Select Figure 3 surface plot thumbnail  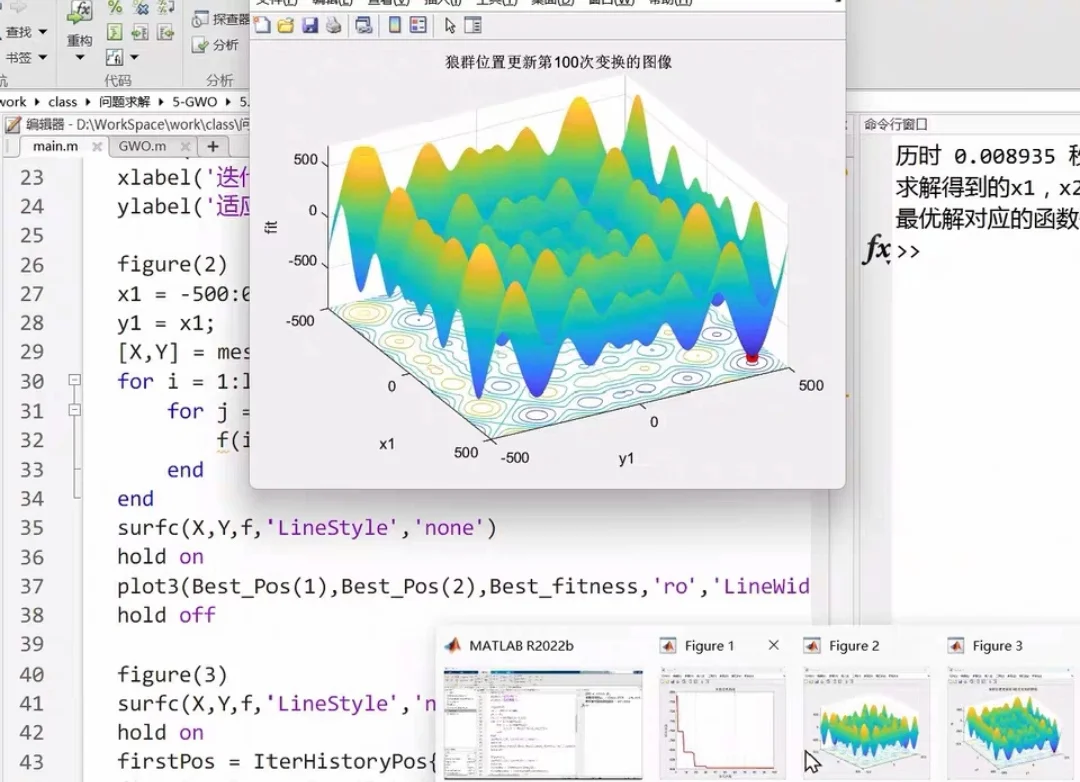(1010, 723)
